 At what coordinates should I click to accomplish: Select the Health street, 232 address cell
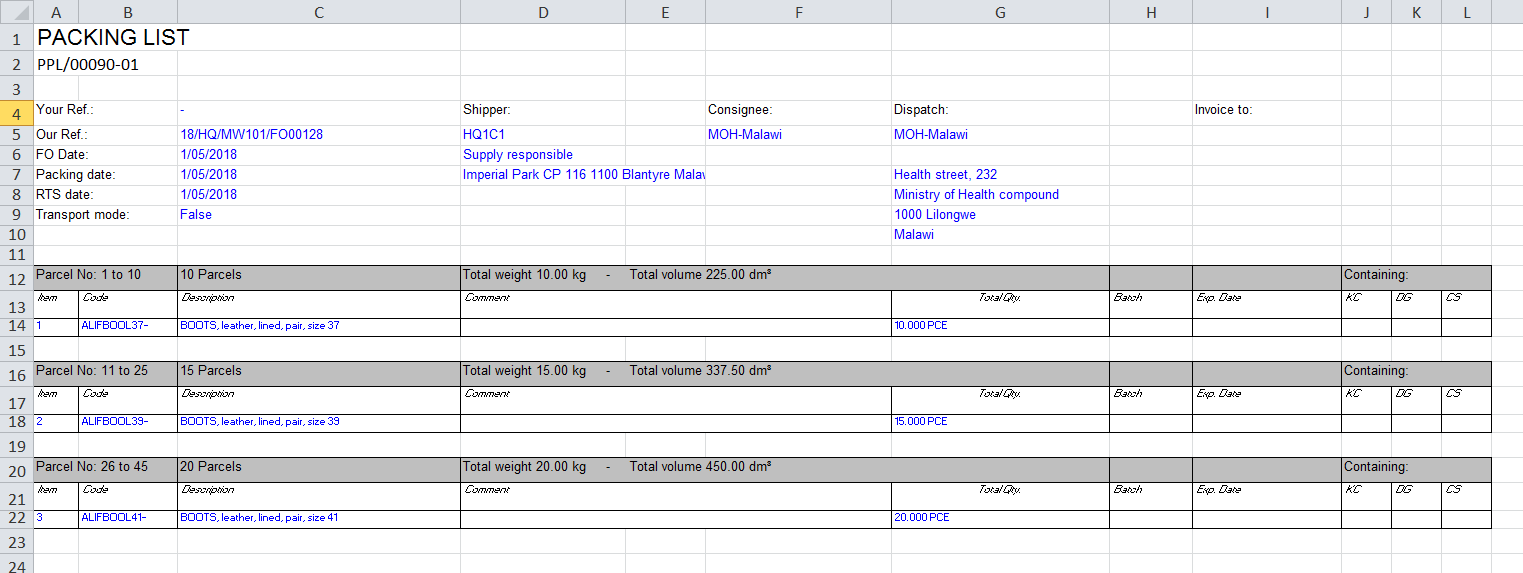click(x=945, y=174)
